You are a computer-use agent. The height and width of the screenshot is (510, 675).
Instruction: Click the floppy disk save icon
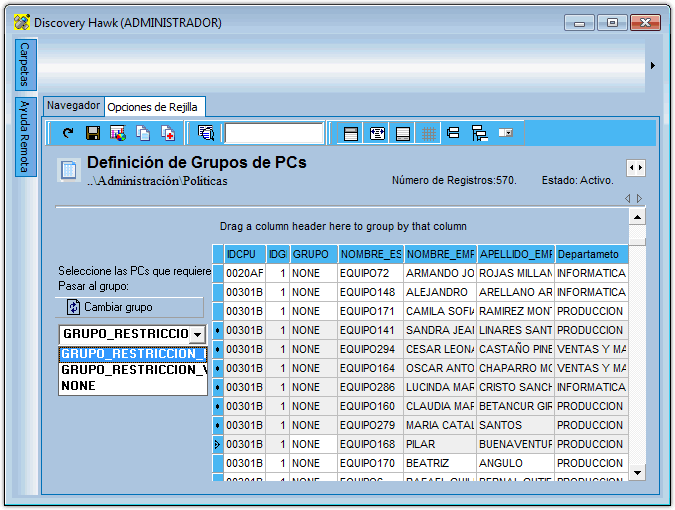(93, 133)
